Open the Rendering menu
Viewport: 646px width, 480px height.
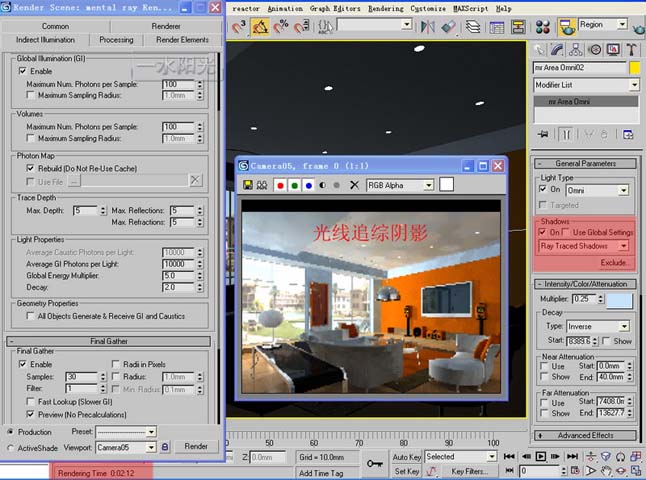386,8
